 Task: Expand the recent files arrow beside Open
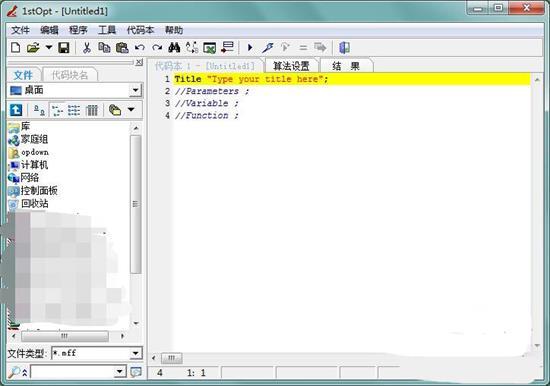tap(49, 47)
